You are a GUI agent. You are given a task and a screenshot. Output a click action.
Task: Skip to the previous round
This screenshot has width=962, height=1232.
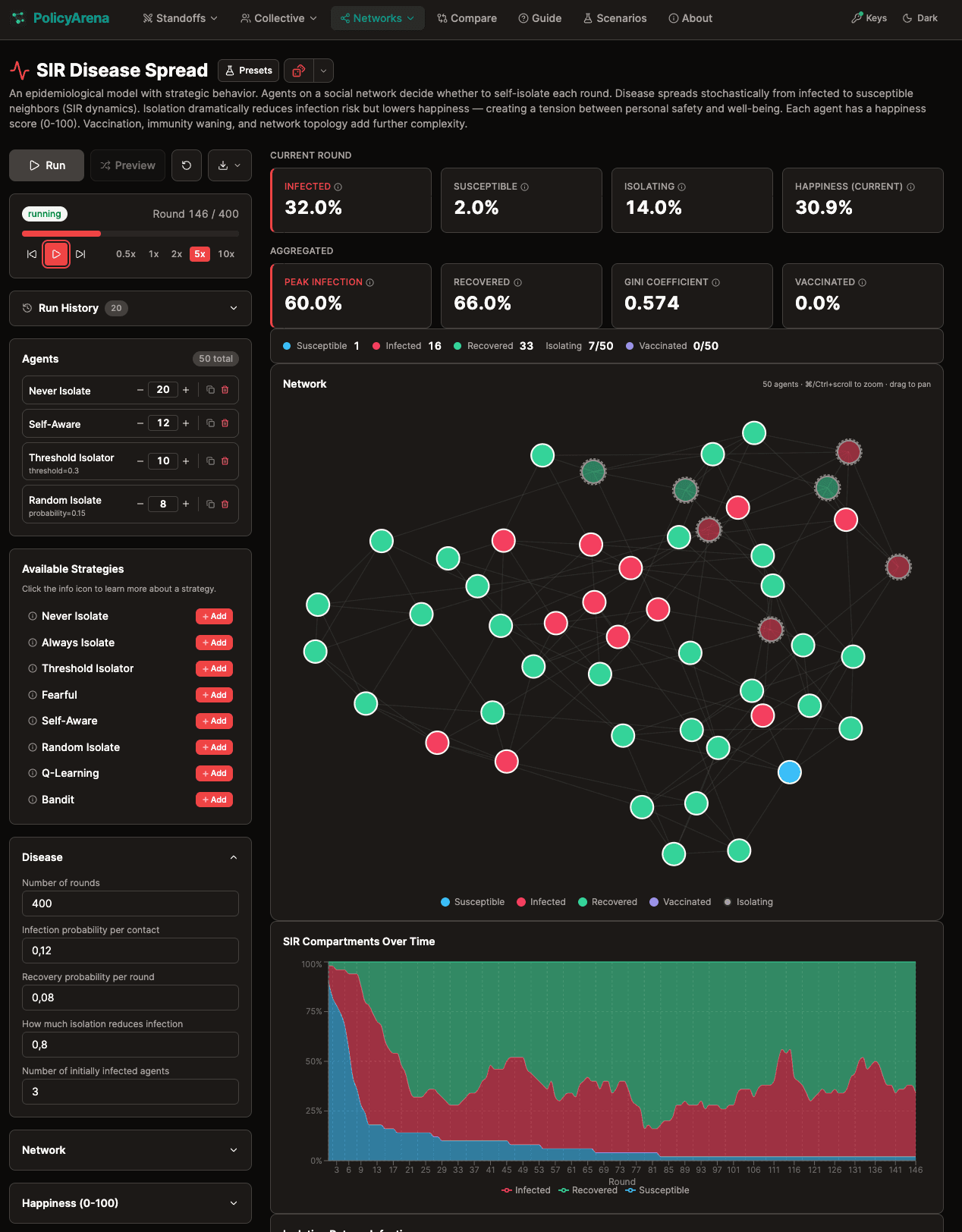tap(32, 254)
